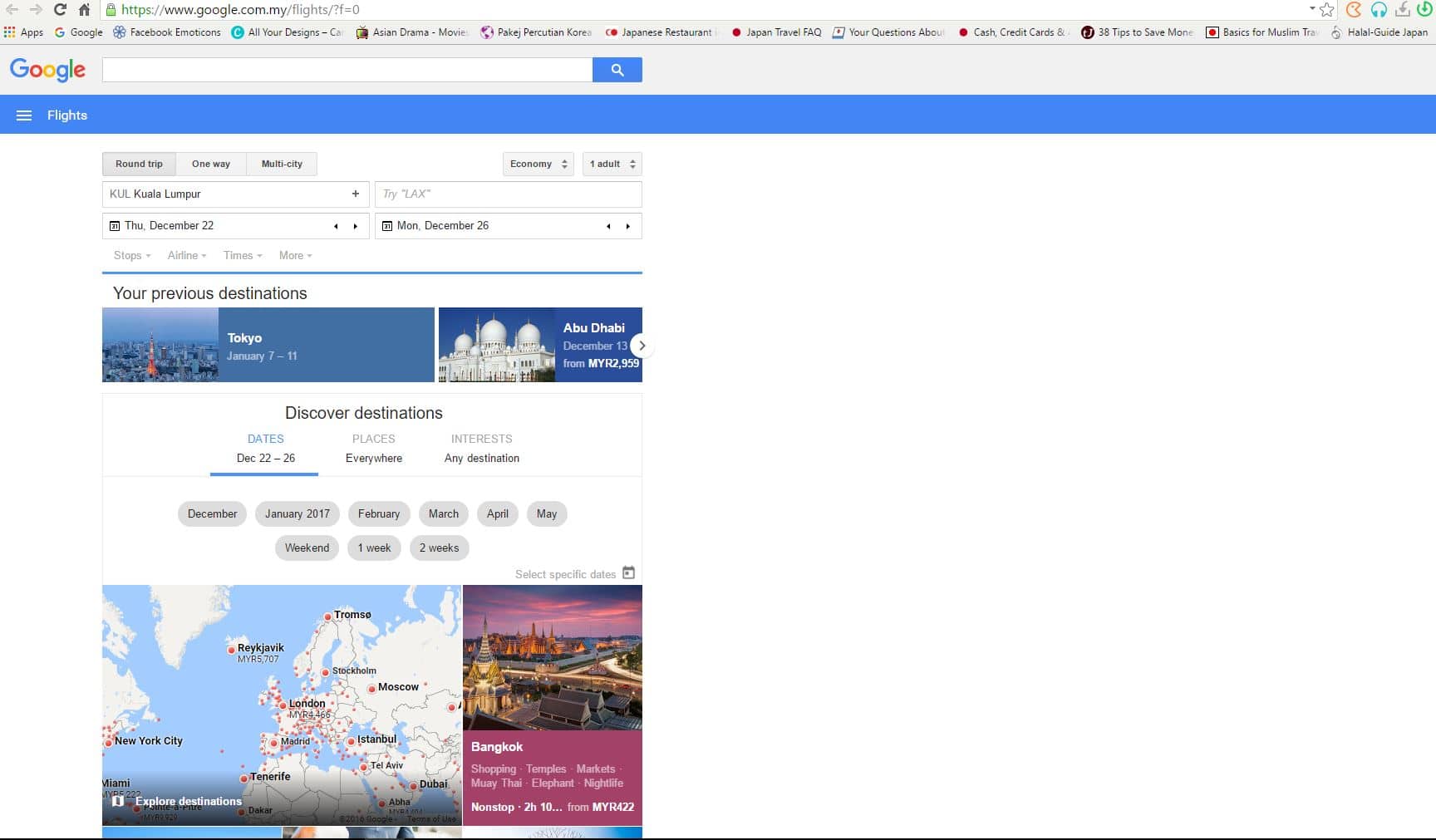Image resolution: width=1436 pixels, height=840 pixels.
Task: Select the May month chip
Action: pyautogui.click(x=547, y=513)
